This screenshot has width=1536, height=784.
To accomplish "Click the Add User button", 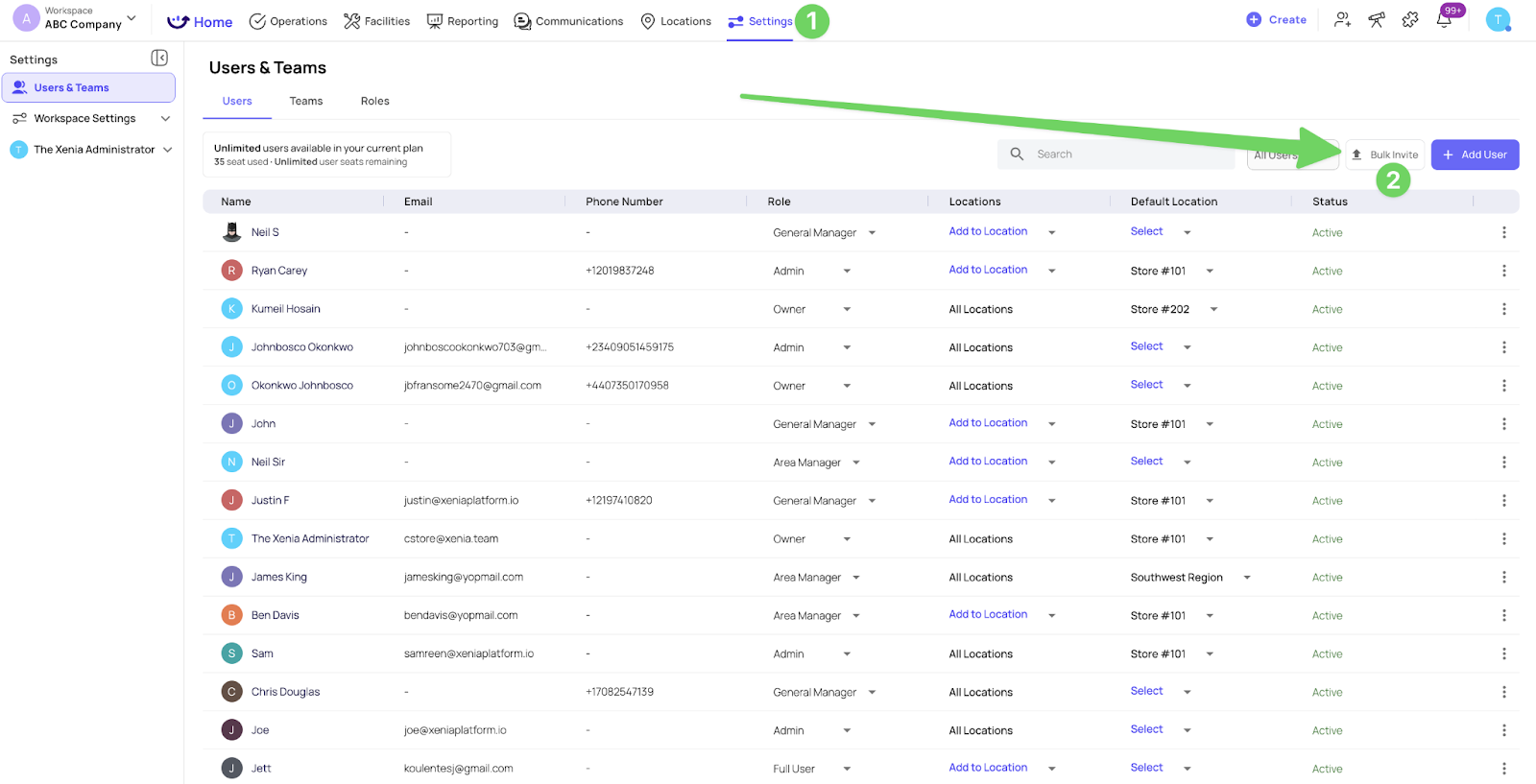I will click(1475, 154).
